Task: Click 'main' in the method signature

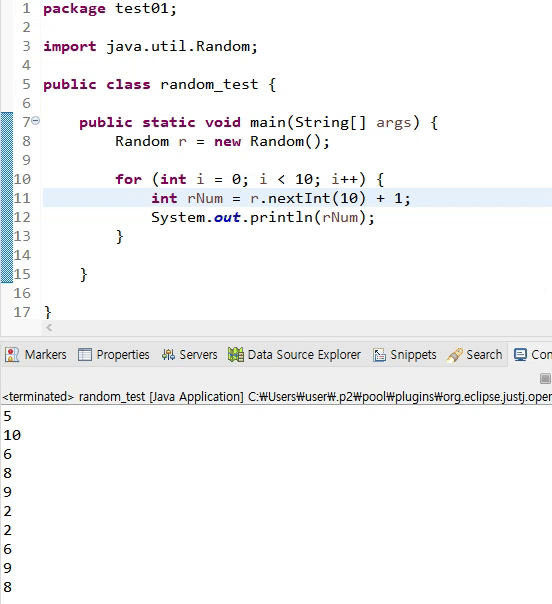Action: click(268, 122)
